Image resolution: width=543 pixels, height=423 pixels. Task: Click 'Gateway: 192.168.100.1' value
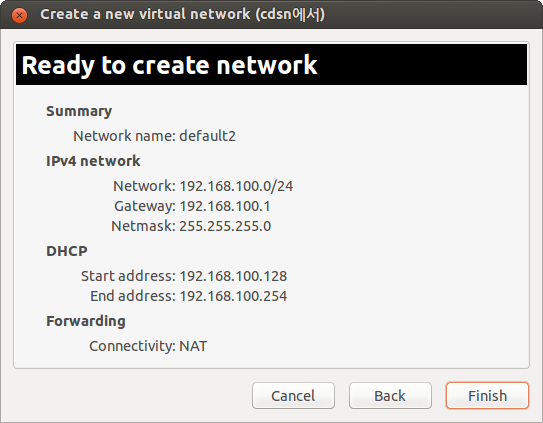(192, 206)
